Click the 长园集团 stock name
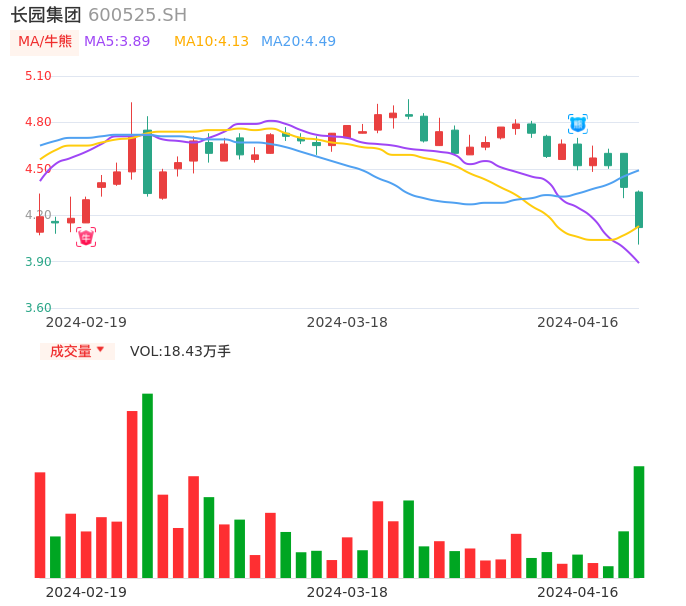This screenshot has height=606, width=686. (46, 15)
